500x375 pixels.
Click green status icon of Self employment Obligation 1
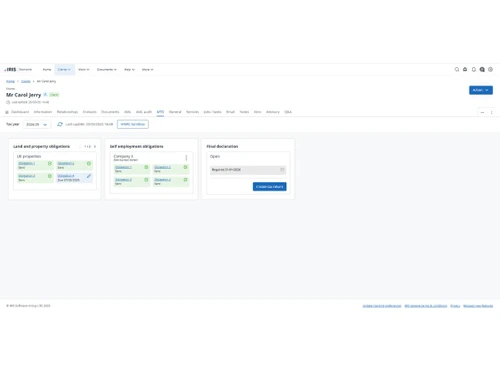pyautogui.click(x=146, y=167)
